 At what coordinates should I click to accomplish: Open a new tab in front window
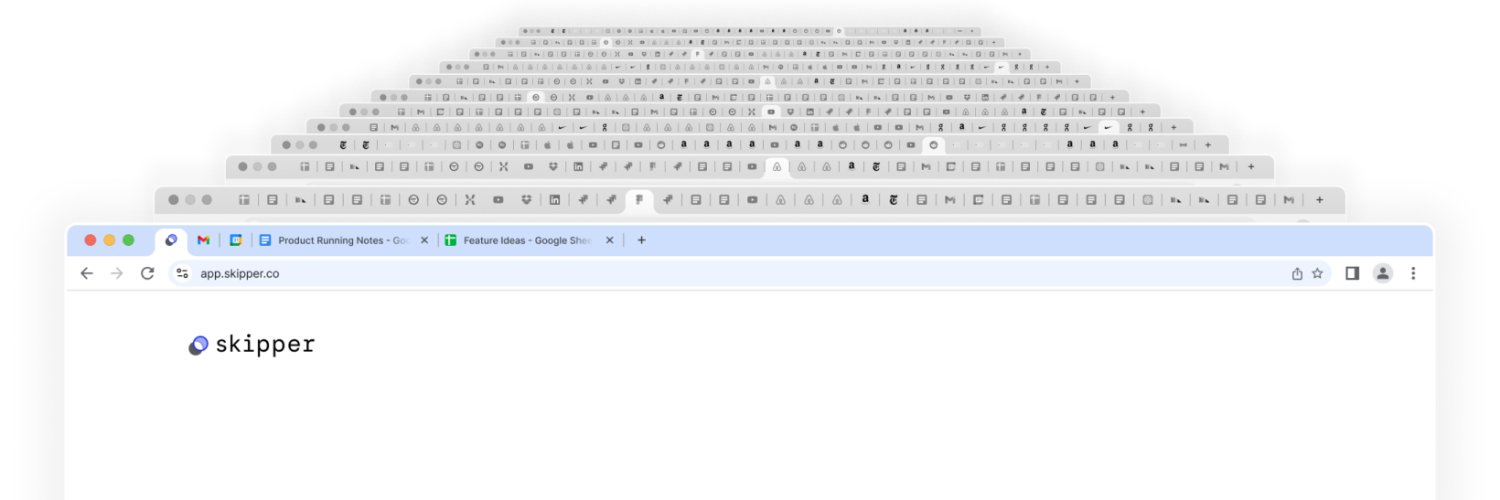(x=641, y=240)
